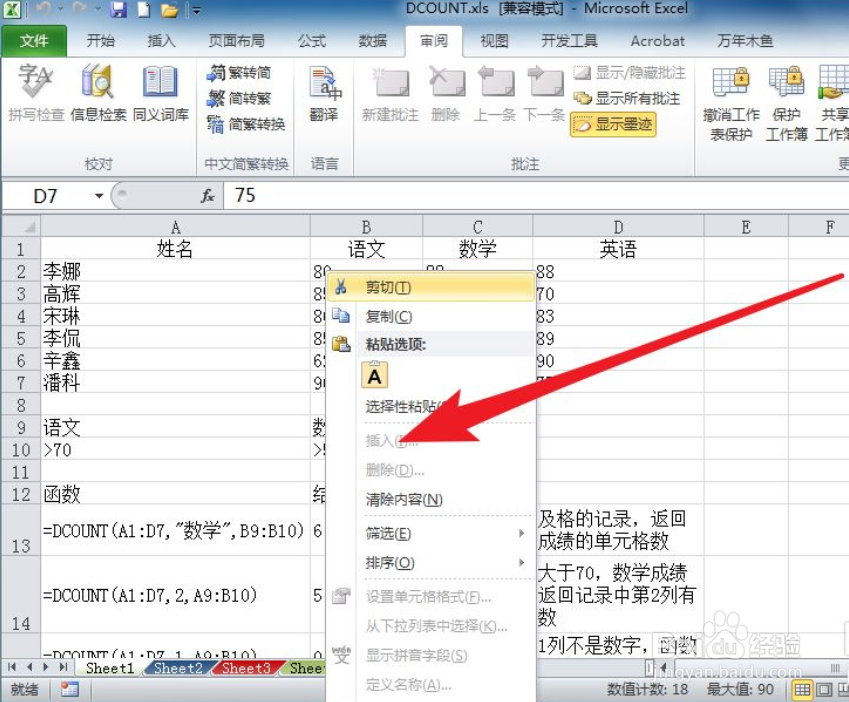Open Chinese conversion (简繁转换) dialog
The image size is (849, 702).
246,124
